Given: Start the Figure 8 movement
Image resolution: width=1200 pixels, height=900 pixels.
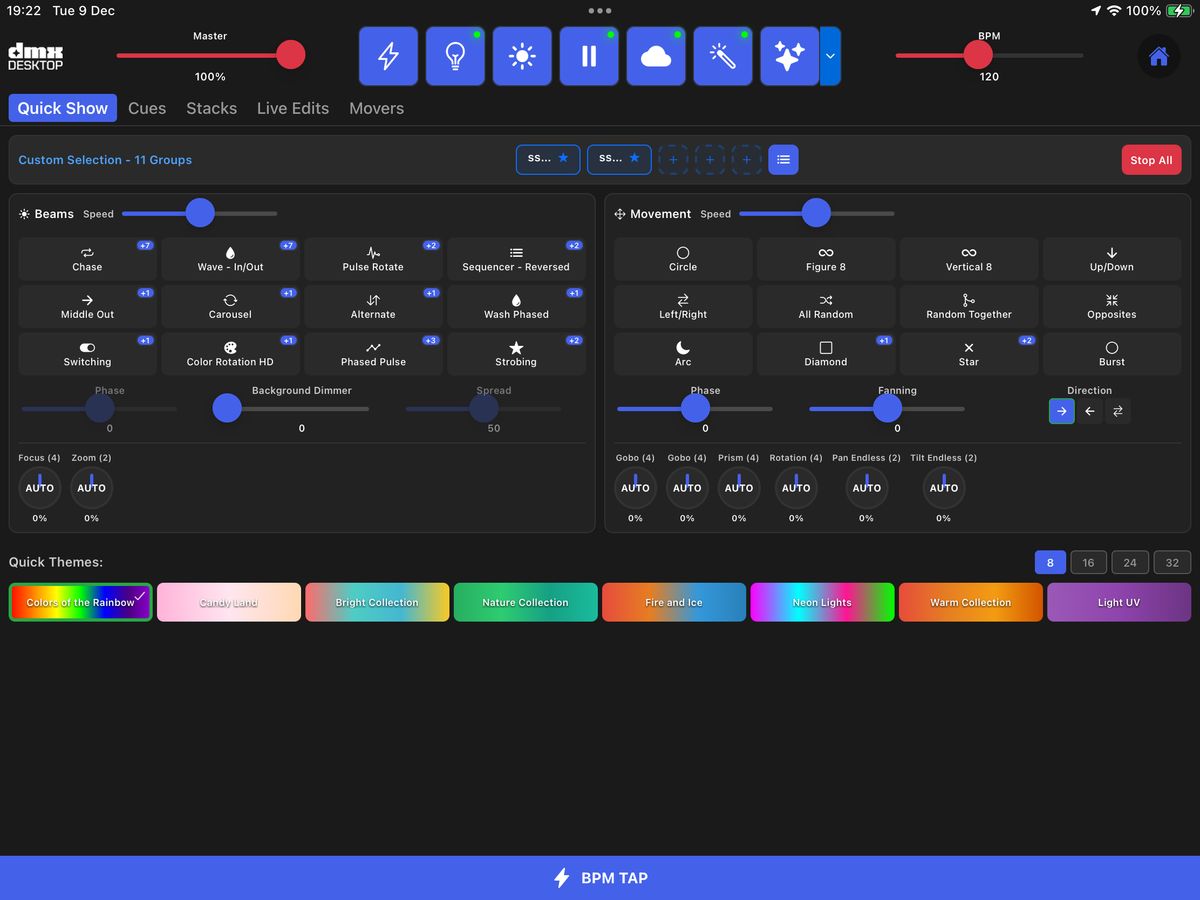Looking at the screenshot, I should (x=826, y=259).
